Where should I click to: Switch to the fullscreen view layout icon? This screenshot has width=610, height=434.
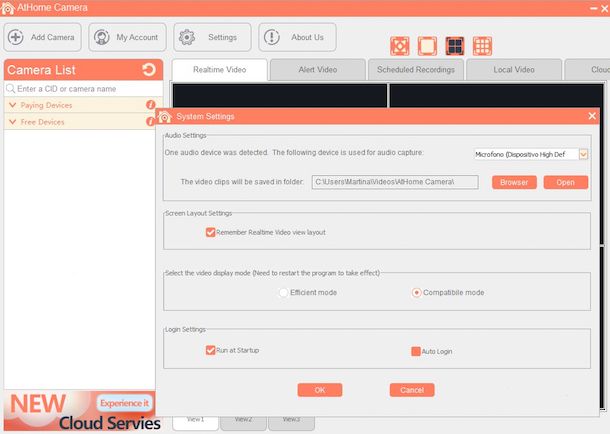pyautogui.click(x=400, y=46)
